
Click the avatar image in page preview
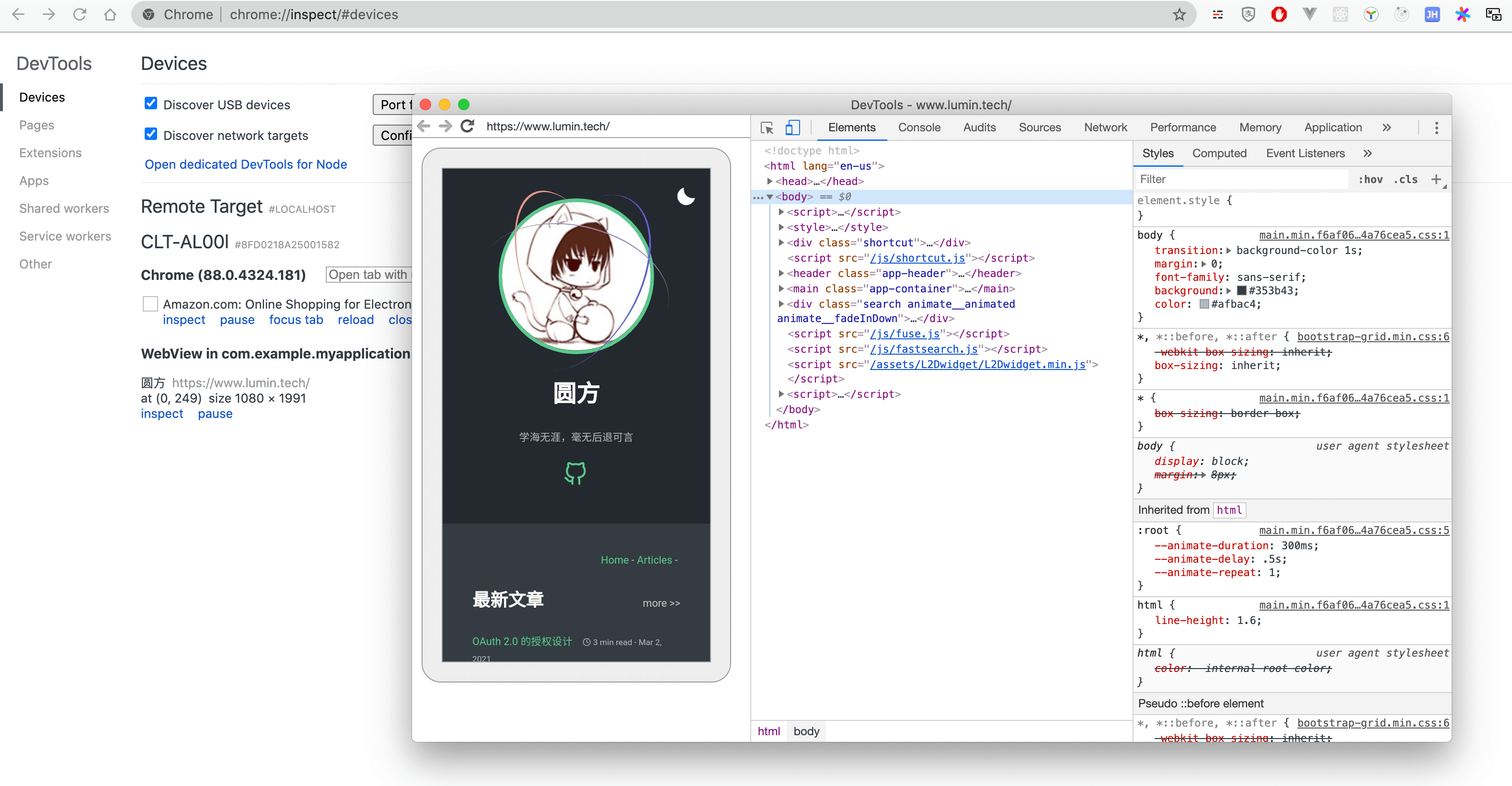576,276
